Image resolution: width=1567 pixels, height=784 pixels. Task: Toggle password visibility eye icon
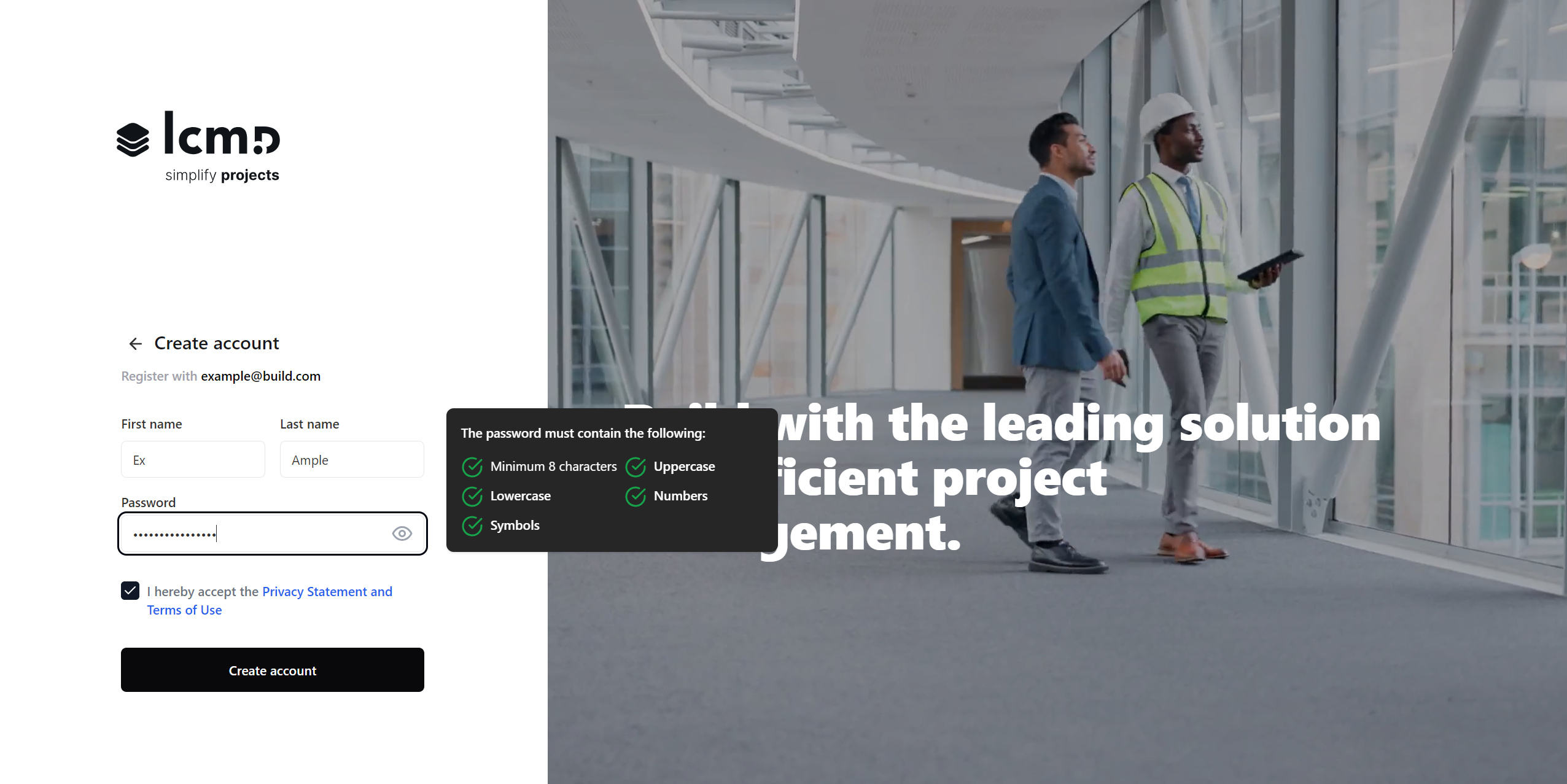click(x=402, y=534)
